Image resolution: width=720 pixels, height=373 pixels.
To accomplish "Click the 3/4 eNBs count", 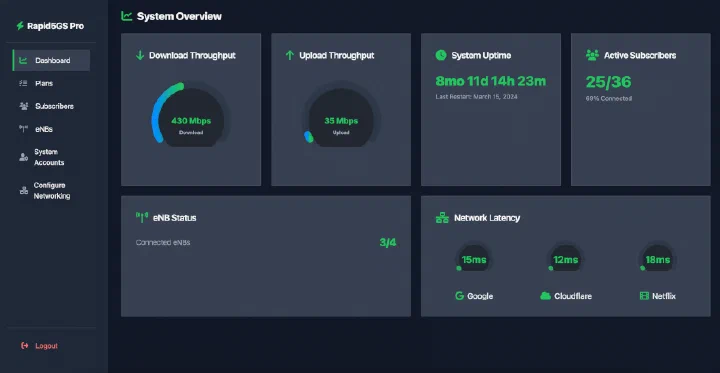I will (x=388, y=242).
